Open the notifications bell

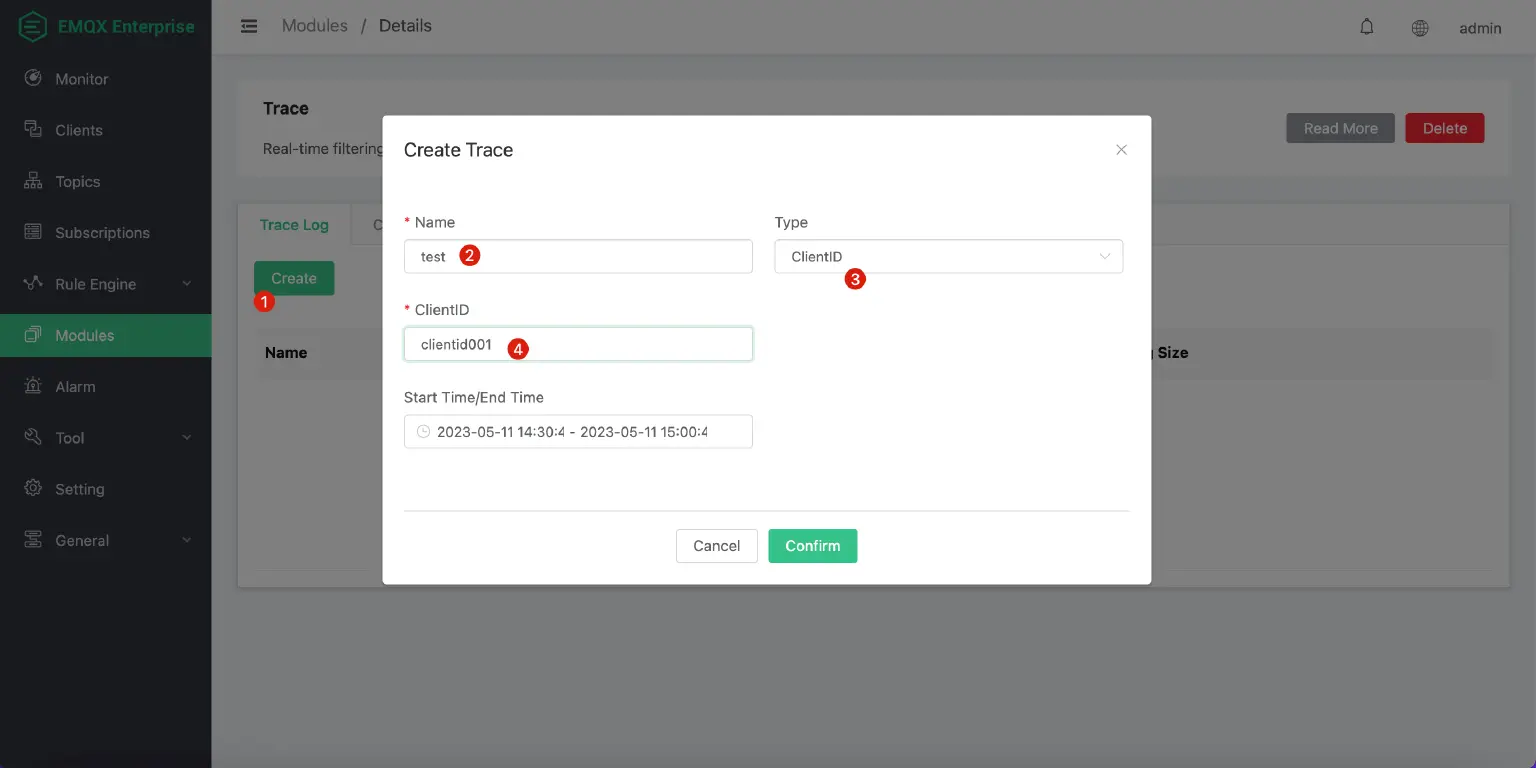[1366, 27]
